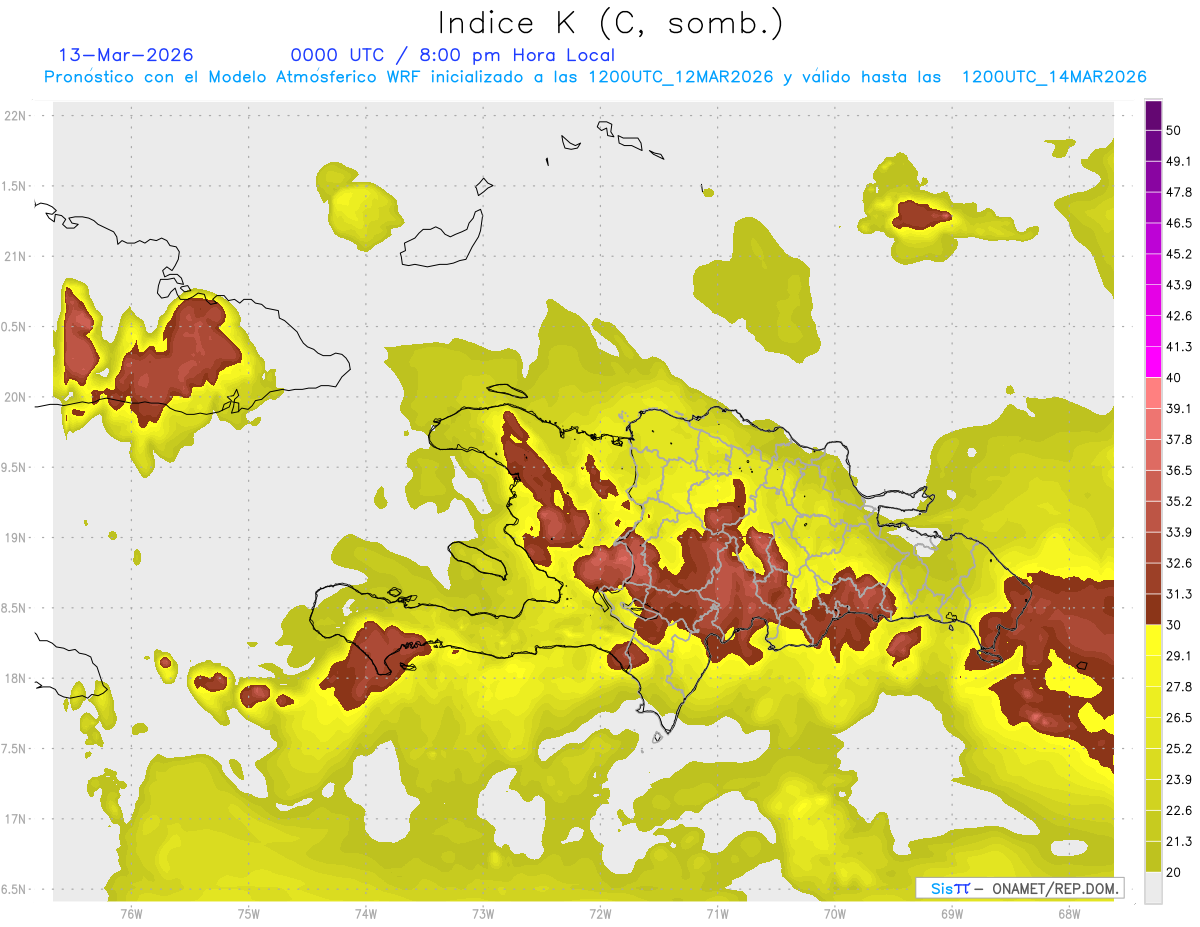
Task: Click the "43.9" value on the color scale
Action: pyautogui.click(x=1179, y=285)
